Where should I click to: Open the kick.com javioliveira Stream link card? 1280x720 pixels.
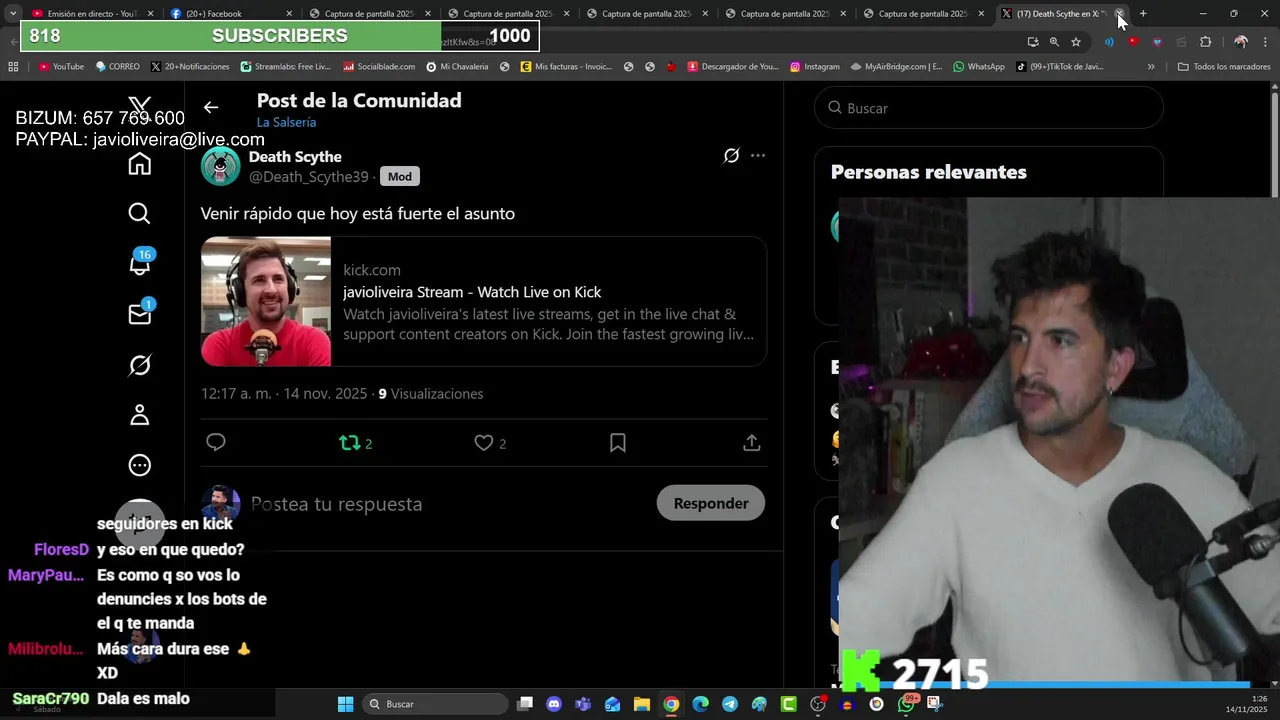pyautogui.click(x=484, y=301)
